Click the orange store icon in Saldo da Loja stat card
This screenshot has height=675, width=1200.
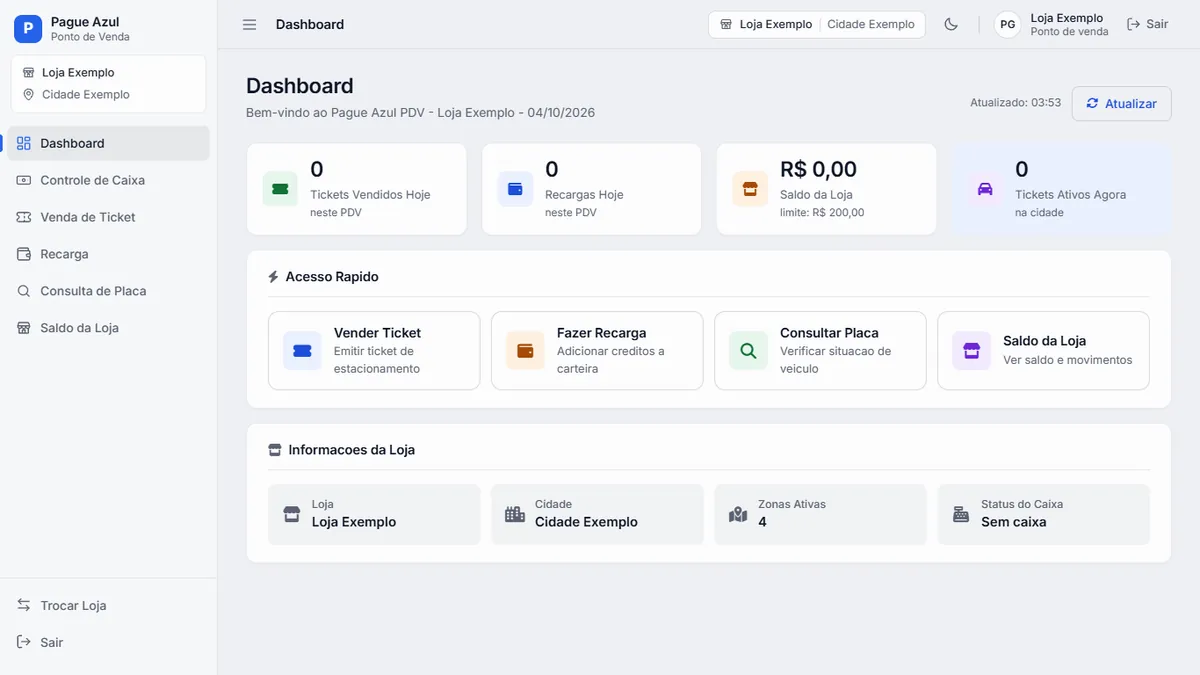[x=750, y=189]
